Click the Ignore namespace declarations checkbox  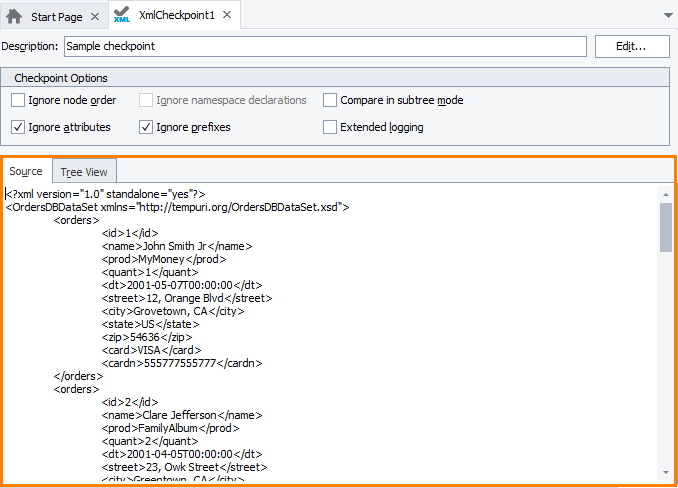(x=146, y=100)
